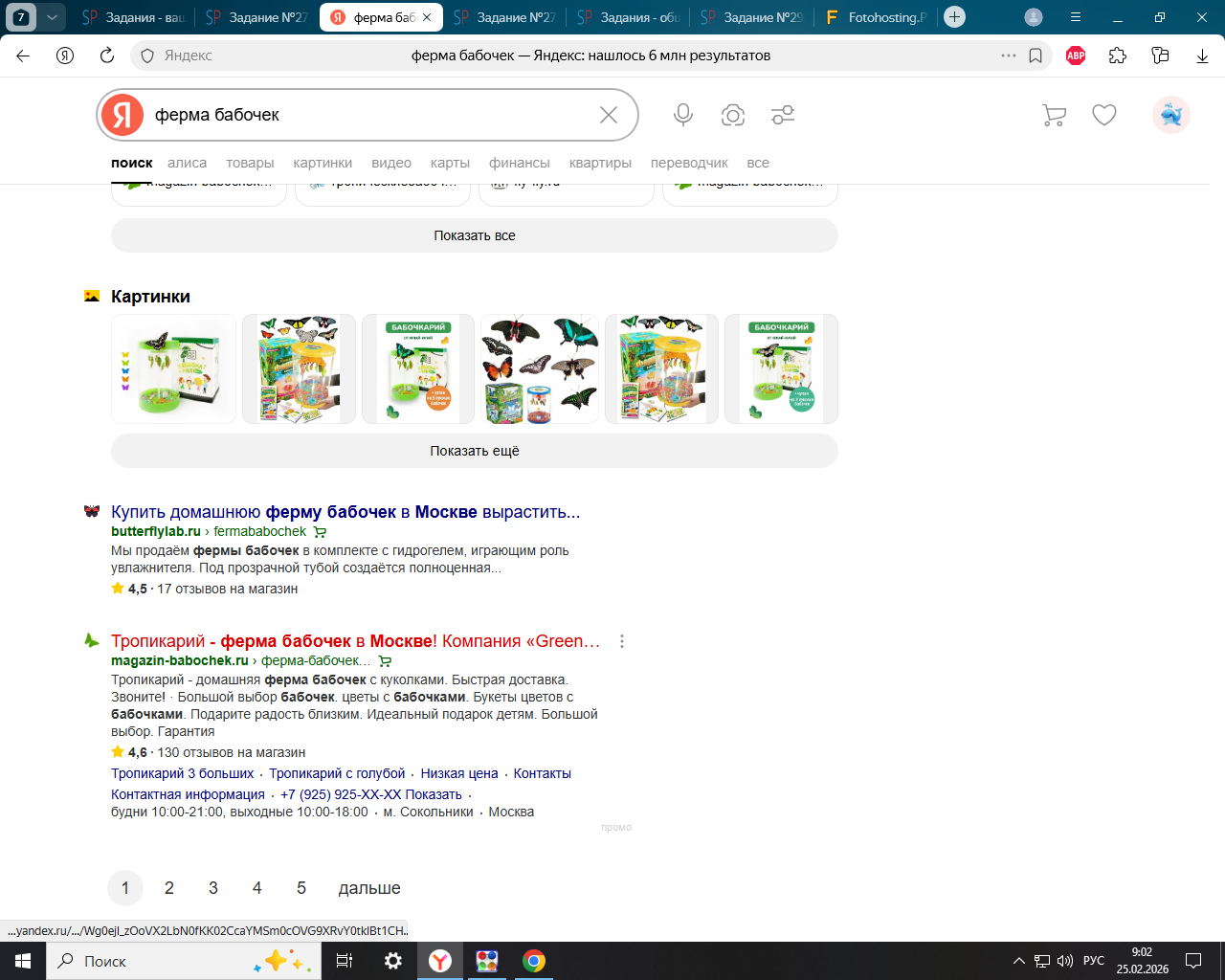Open the volume control in system tray
Image resolution: width=1225 pixels, height=980 pixels.
tap(1065, 961)
